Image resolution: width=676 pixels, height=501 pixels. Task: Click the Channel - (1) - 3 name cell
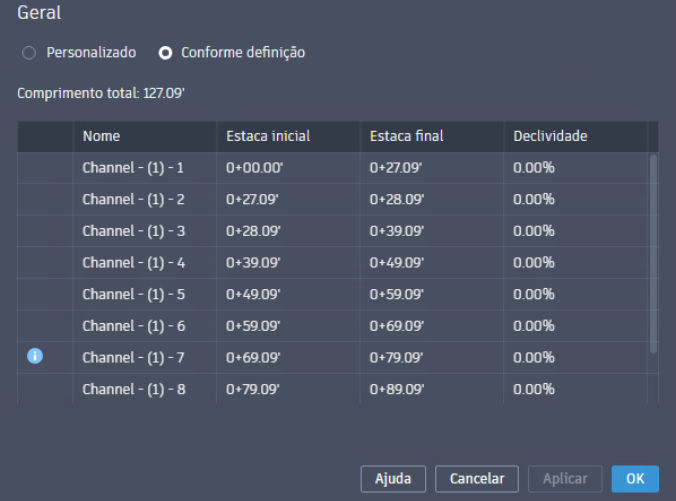tap(133, 231)
